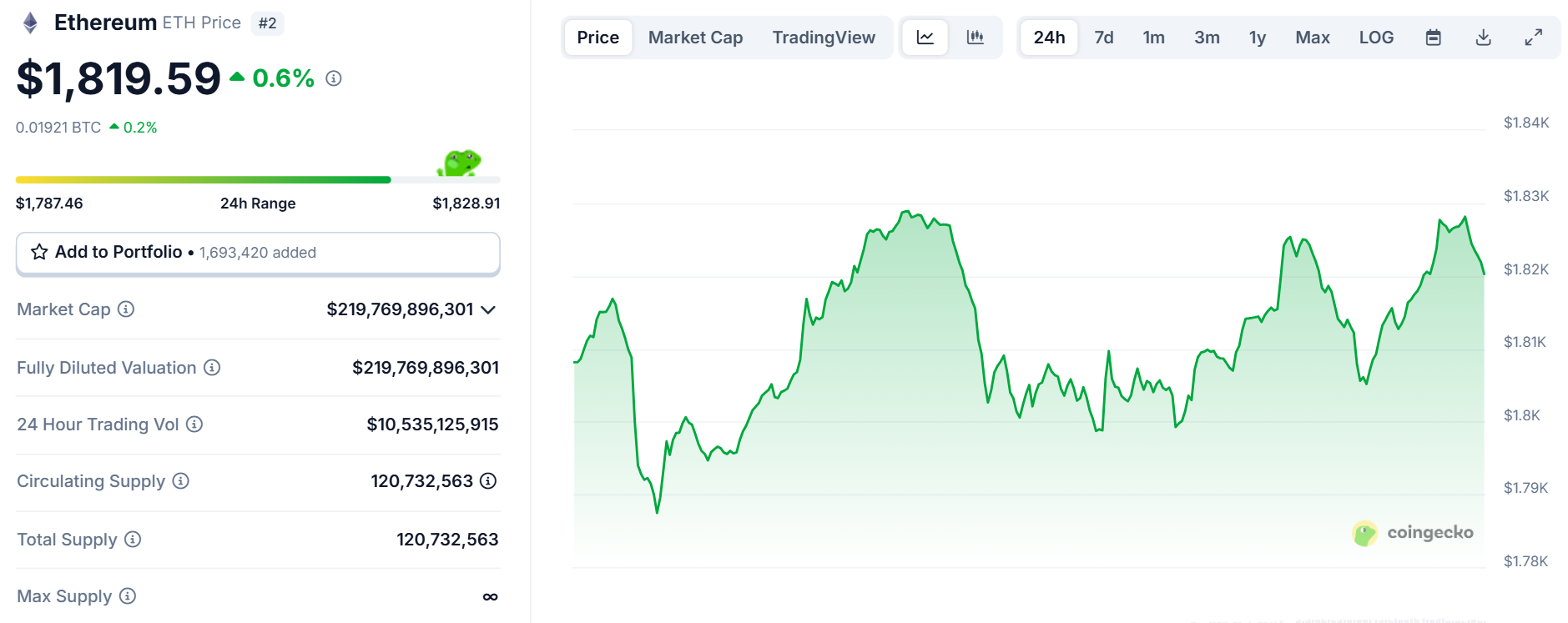Click the 1,693,420 added count text

click(x=258, y=253)
